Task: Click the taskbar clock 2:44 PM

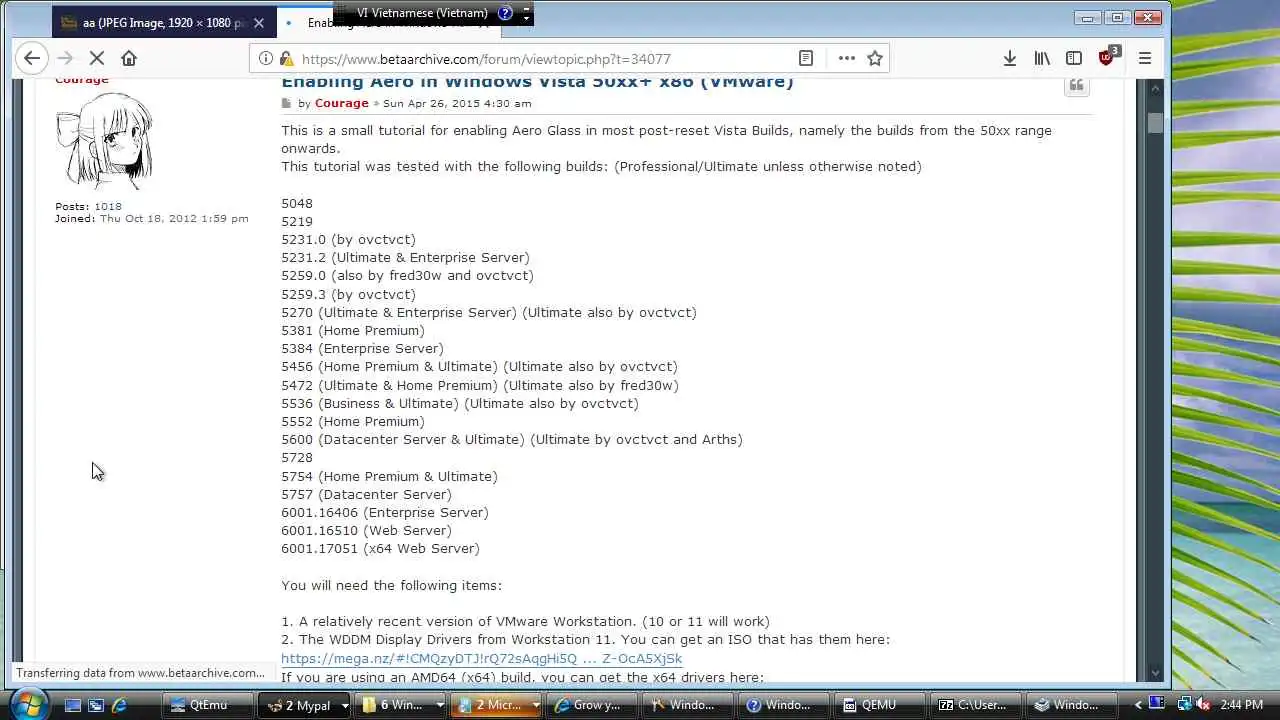Action: (x=1242, y=705)
